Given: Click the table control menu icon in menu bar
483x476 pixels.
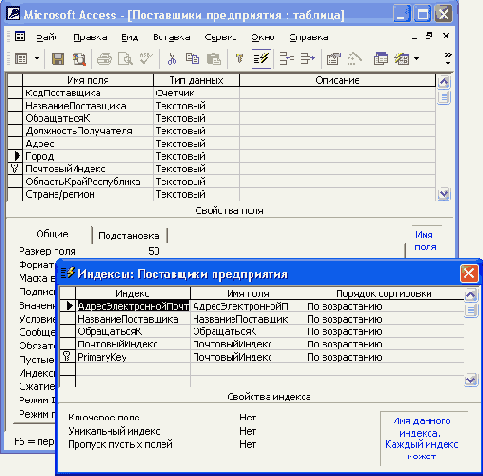Looking at the screenshot, I should pyautogui.click(x=20, y=36).
